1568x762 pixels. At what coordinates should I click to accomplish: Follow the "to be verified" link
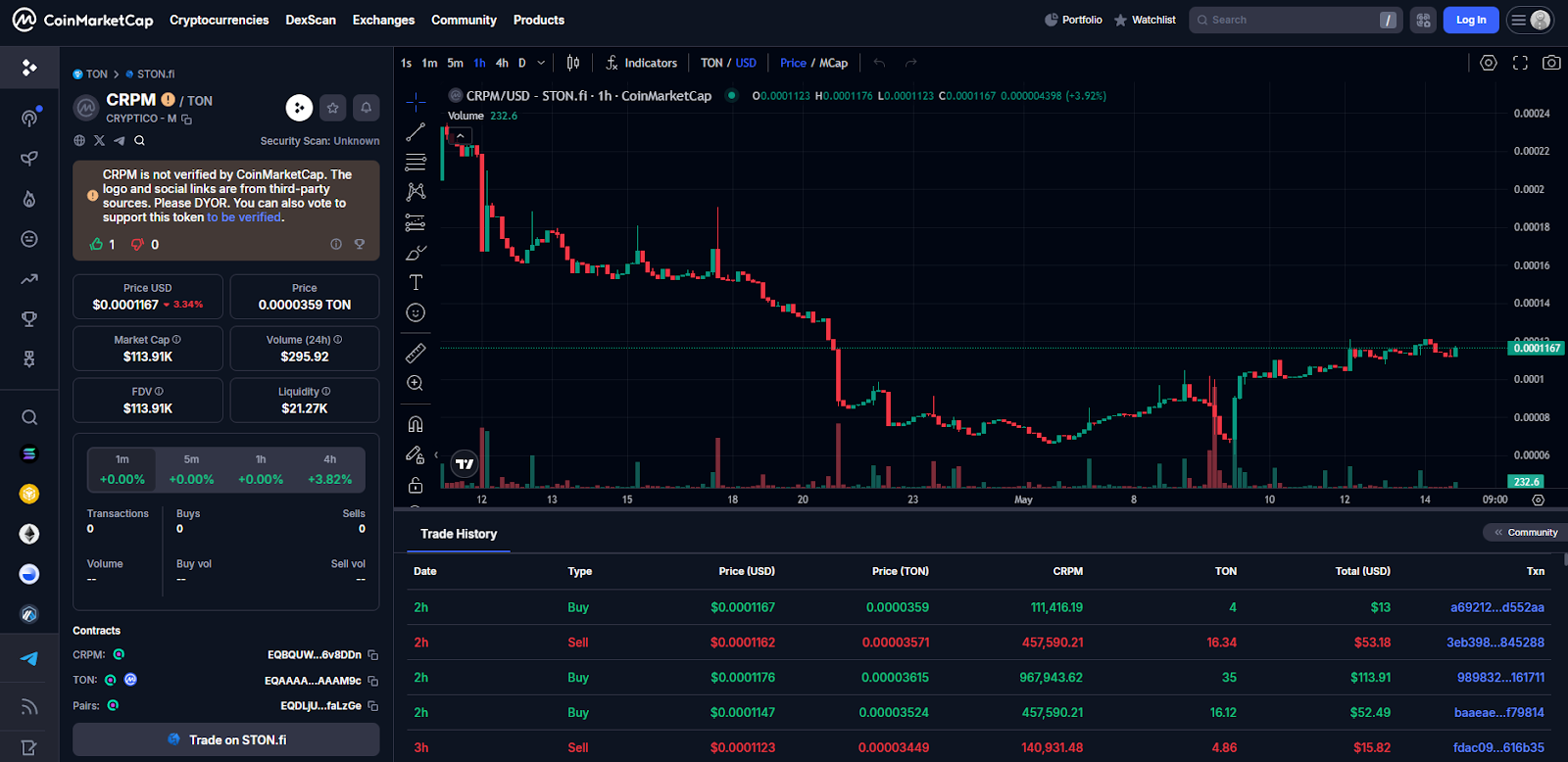point(244,217)
